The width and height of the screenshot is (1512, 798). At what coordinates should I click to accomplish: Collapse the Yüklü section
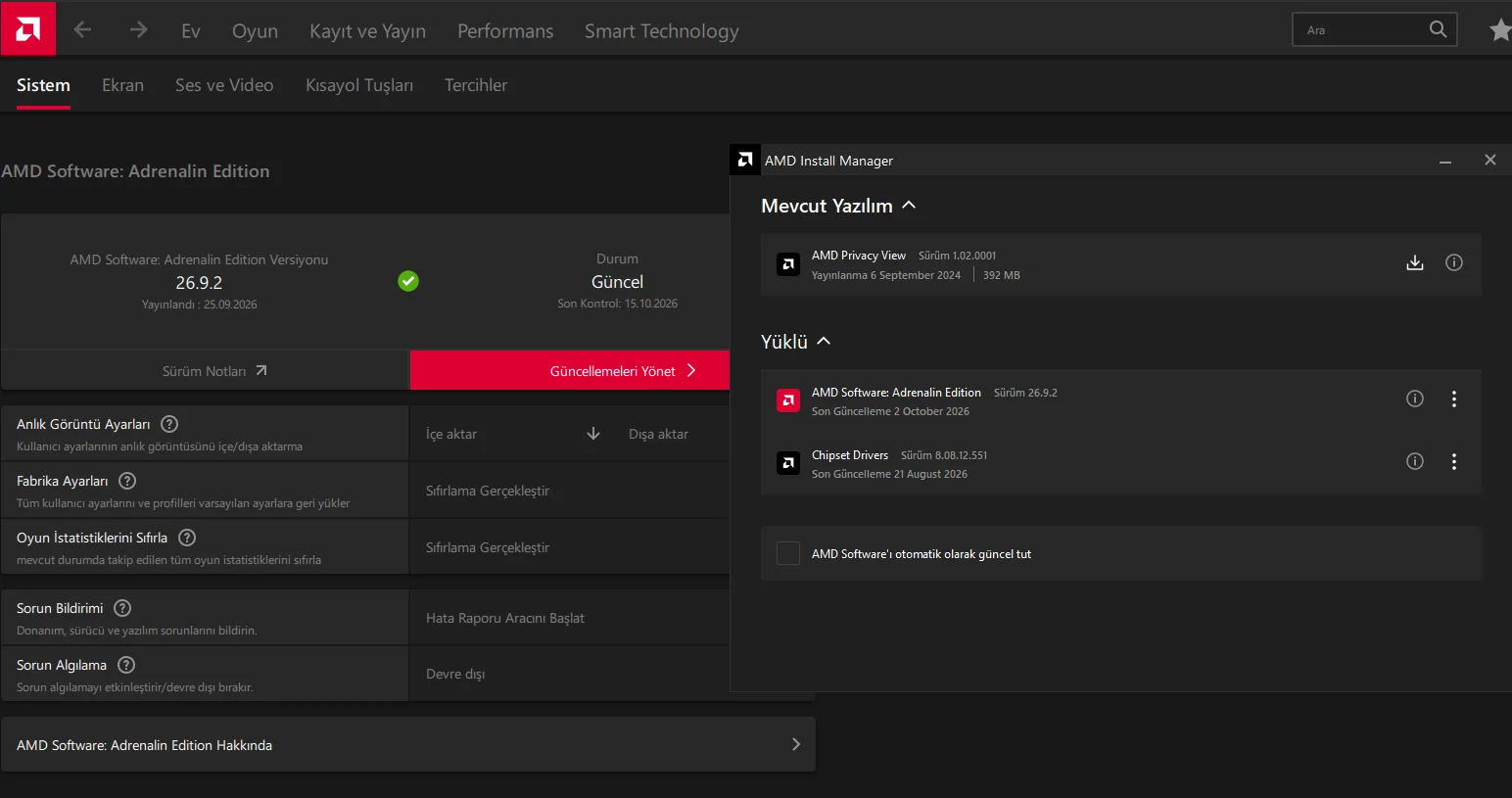(824, 341)
